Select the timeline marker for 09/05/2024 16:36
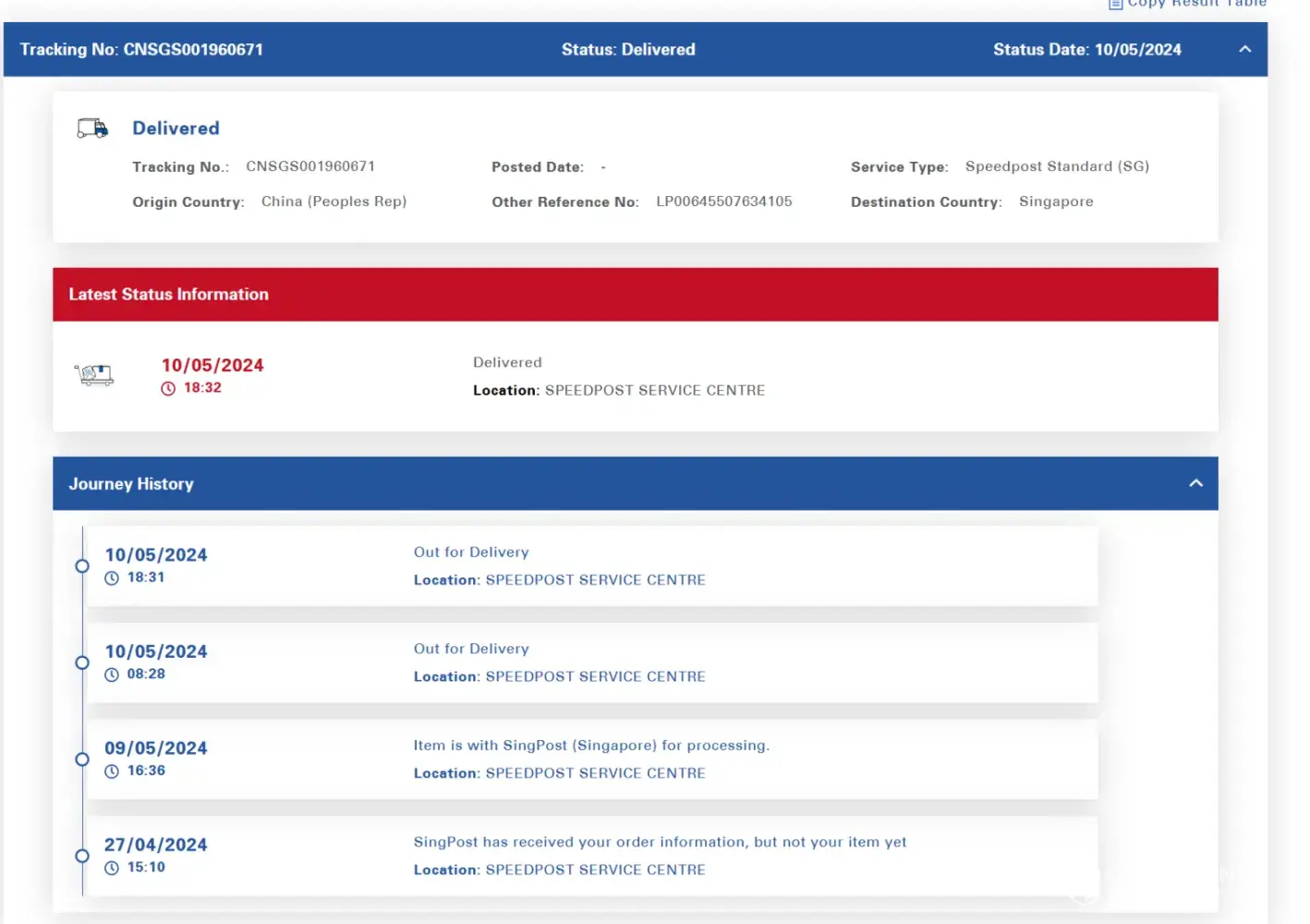This screenshot has width=1310, height=924. click(x=82, y=760)
